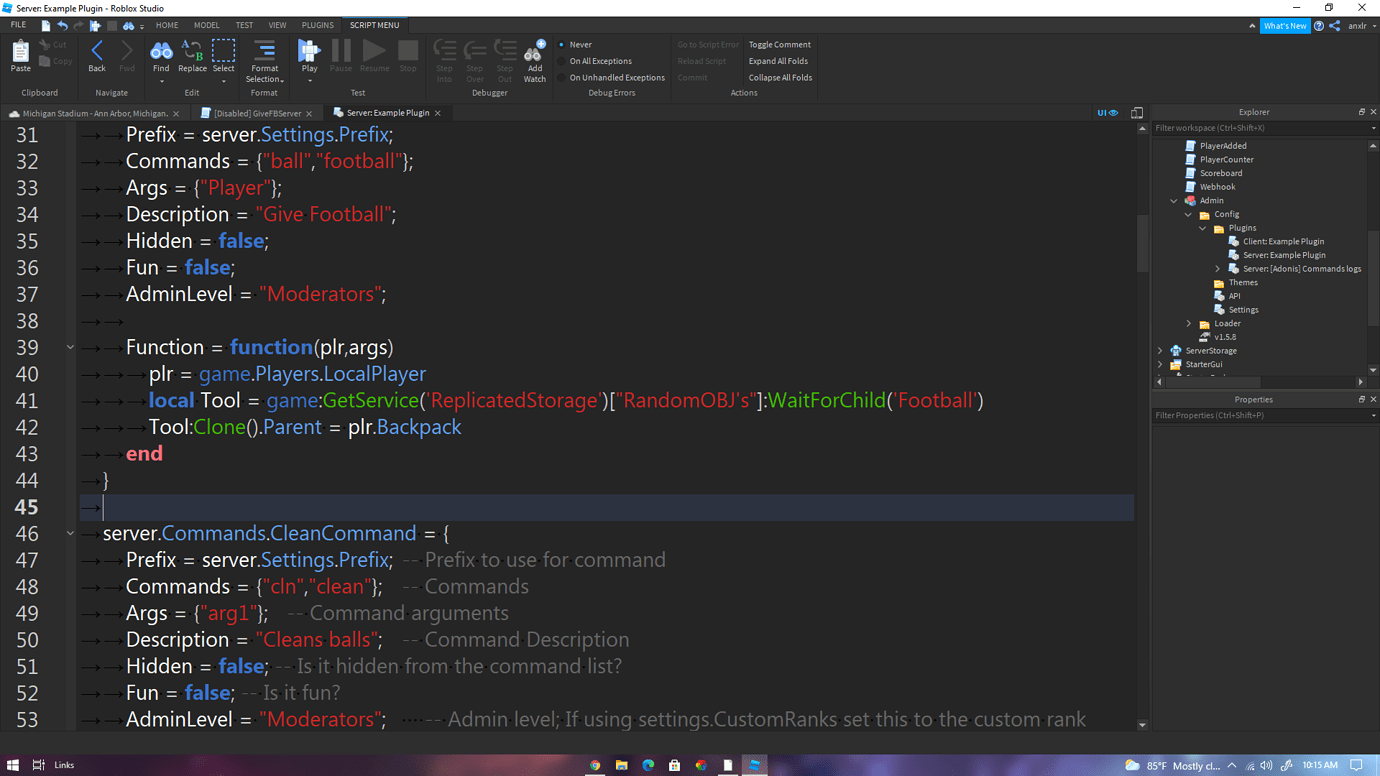The image size is (1380, 776).
Task: Collapse the code fold at line 39
Action: pyautogui.click(x=70, y=347)
